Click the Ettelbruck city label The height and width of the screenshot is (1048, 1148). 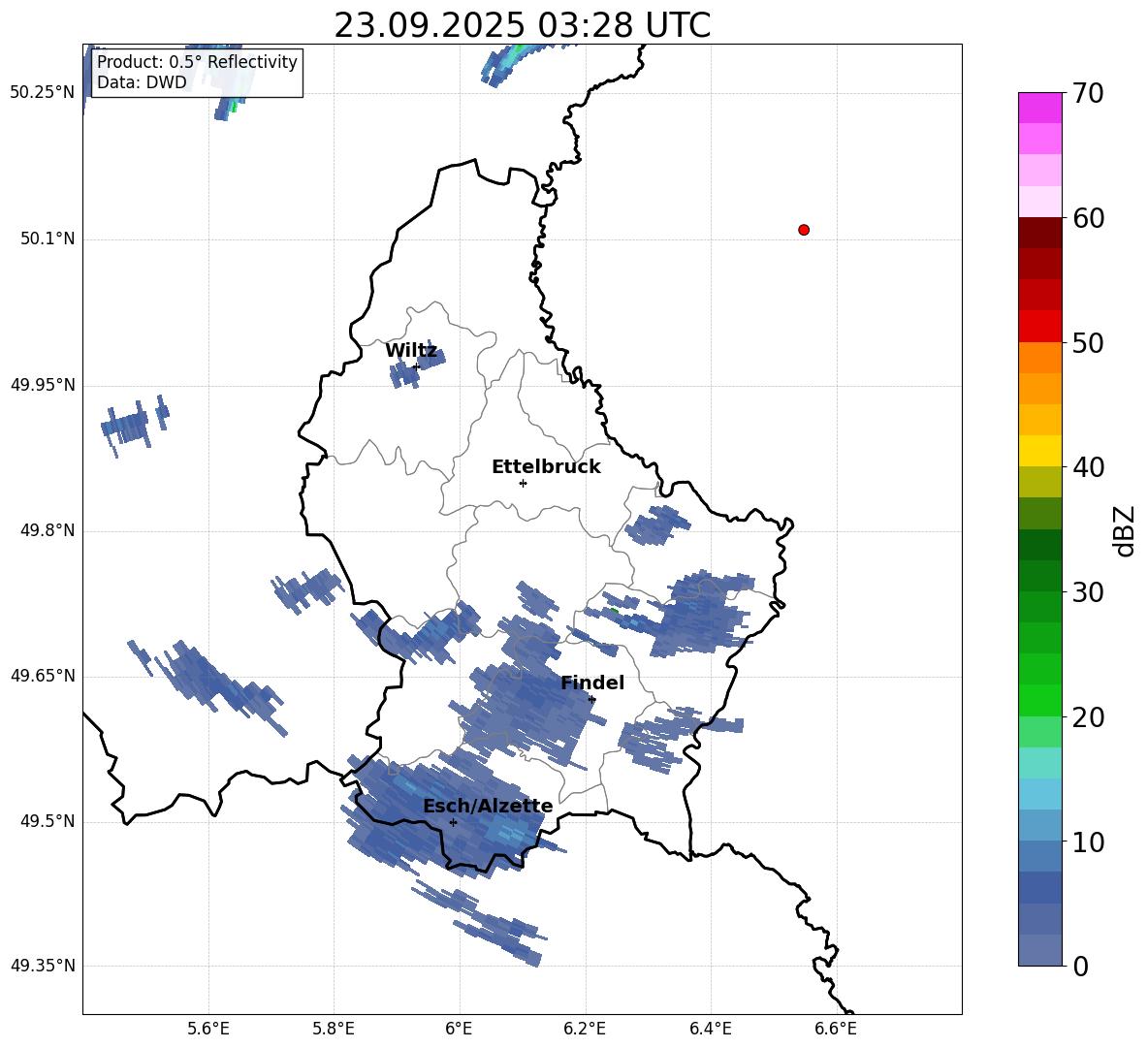coord(546,467)
